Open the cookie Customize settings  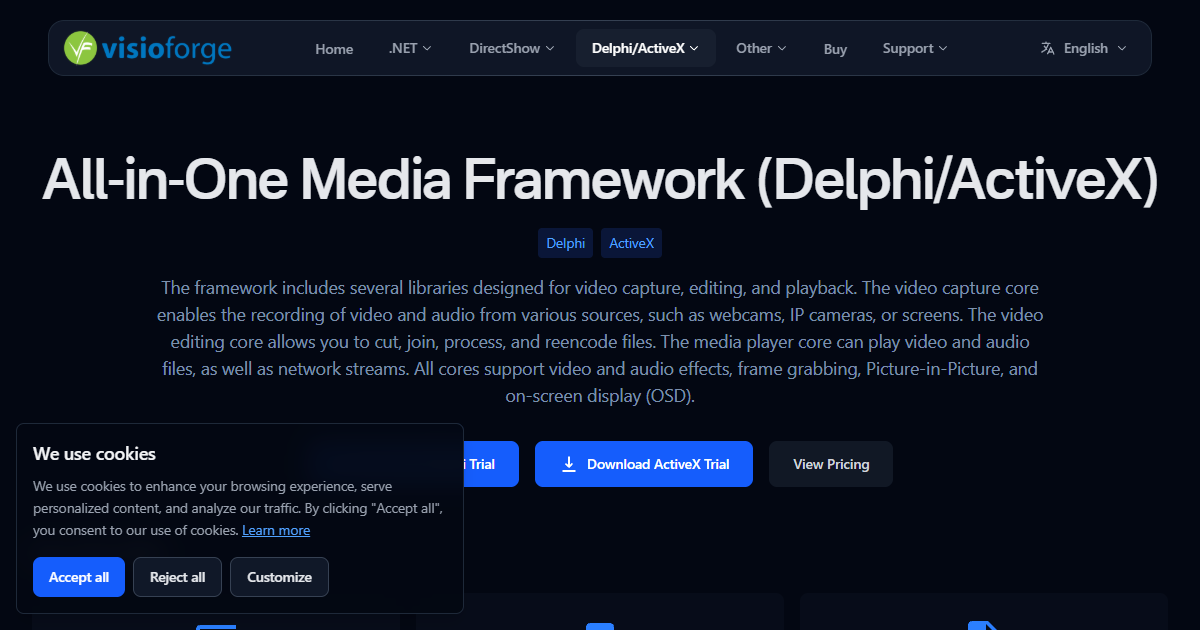(x=279, y=577)
